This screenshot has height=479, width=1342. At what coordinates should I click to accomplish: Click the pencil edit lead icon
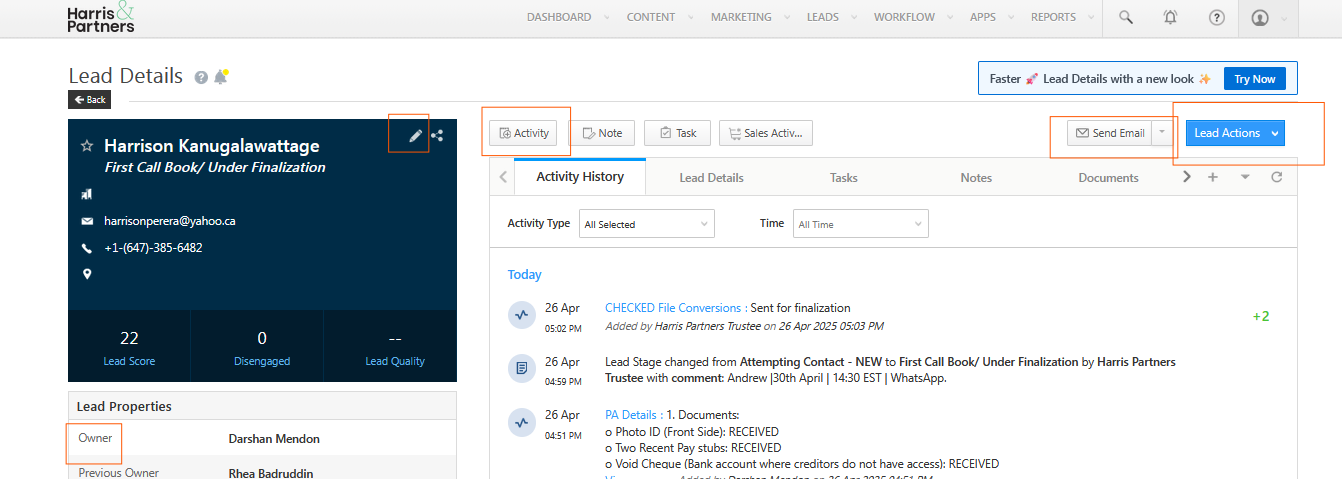click(x=416, y=135)
